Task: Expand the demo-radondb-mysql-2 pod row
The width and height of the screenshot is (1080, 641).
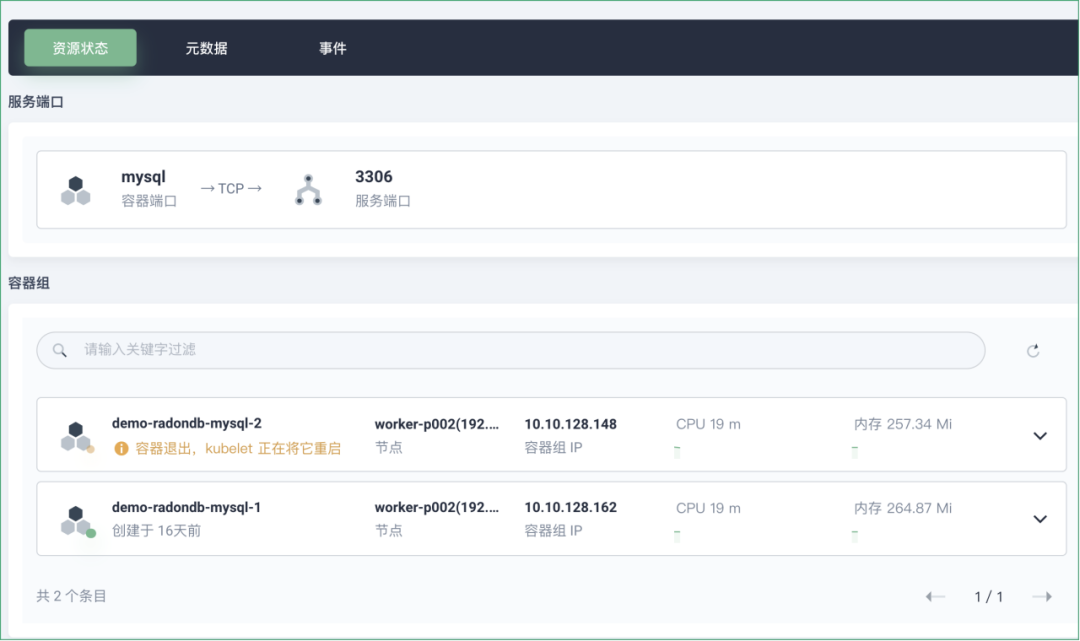Action: [x=1040, y=436]
